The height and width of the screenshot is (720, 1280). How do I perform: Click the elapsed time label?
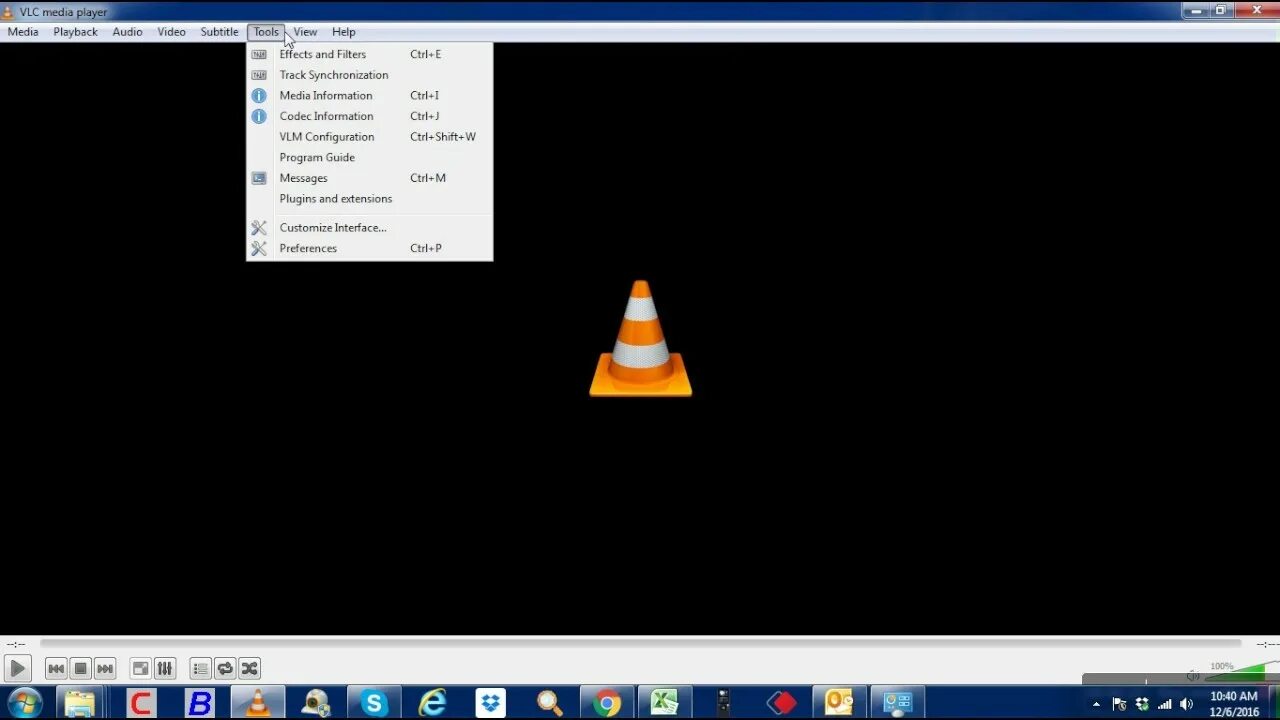point(15,644)
